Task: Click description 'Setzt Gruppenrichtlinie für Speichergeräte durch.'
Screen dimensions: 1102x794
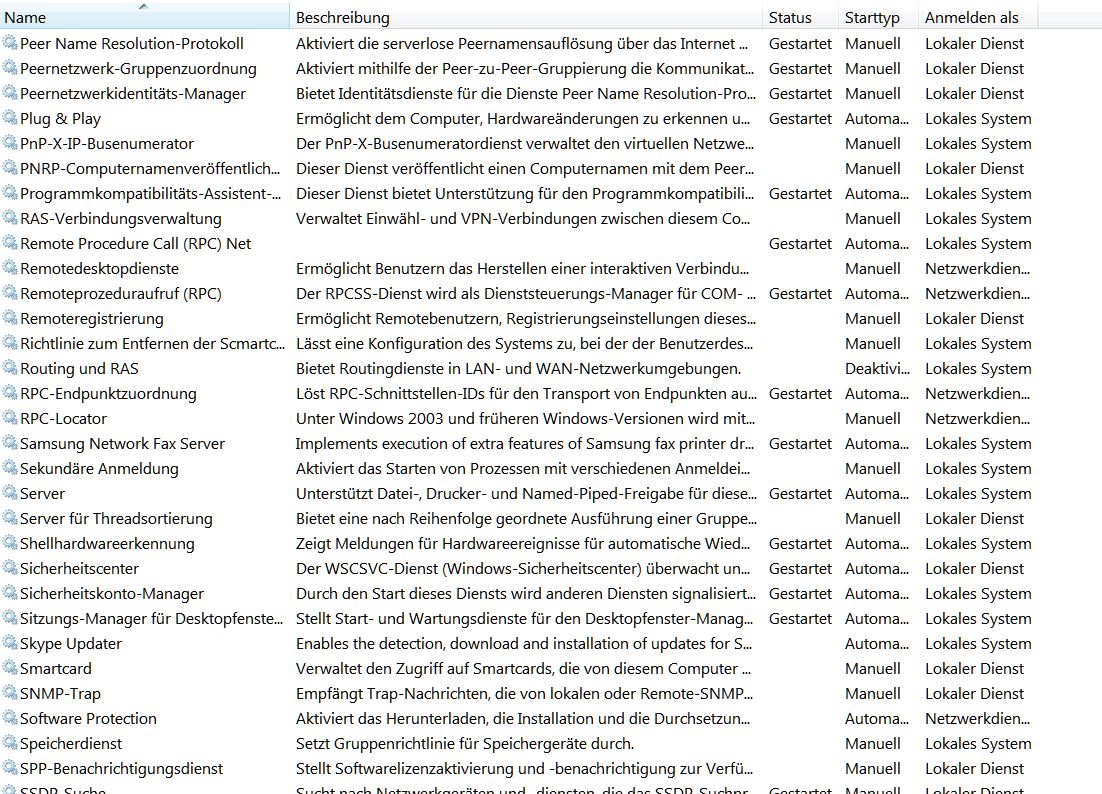Action: tap(465, 743)
